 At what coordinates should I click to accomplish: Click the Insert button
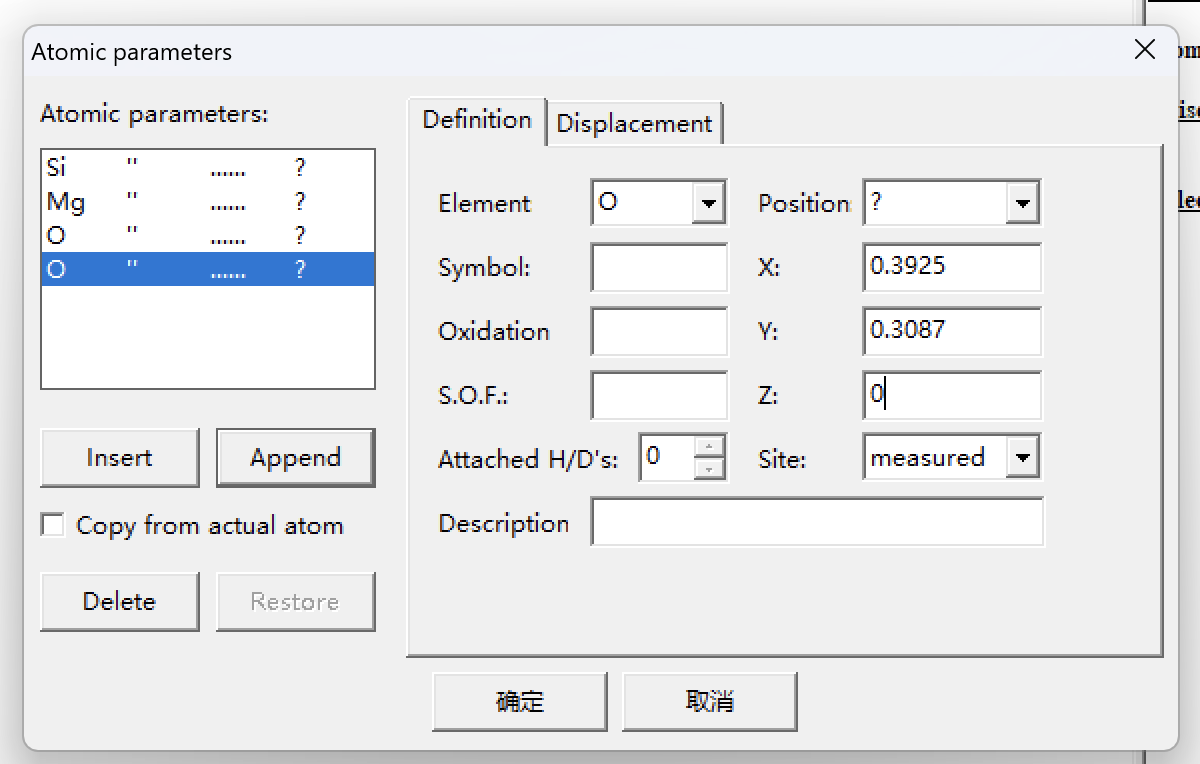(119, 458)
